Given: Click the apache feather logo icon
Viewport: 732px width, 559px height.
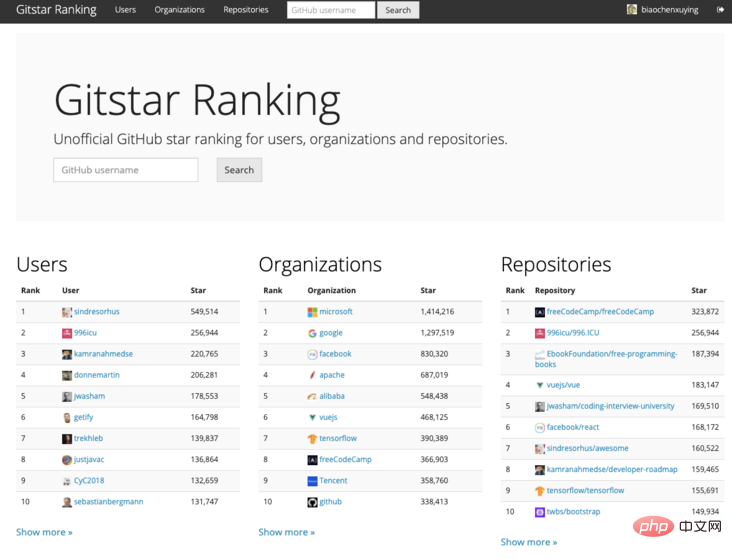Looking at the screenshot, I should click(312, 375).
